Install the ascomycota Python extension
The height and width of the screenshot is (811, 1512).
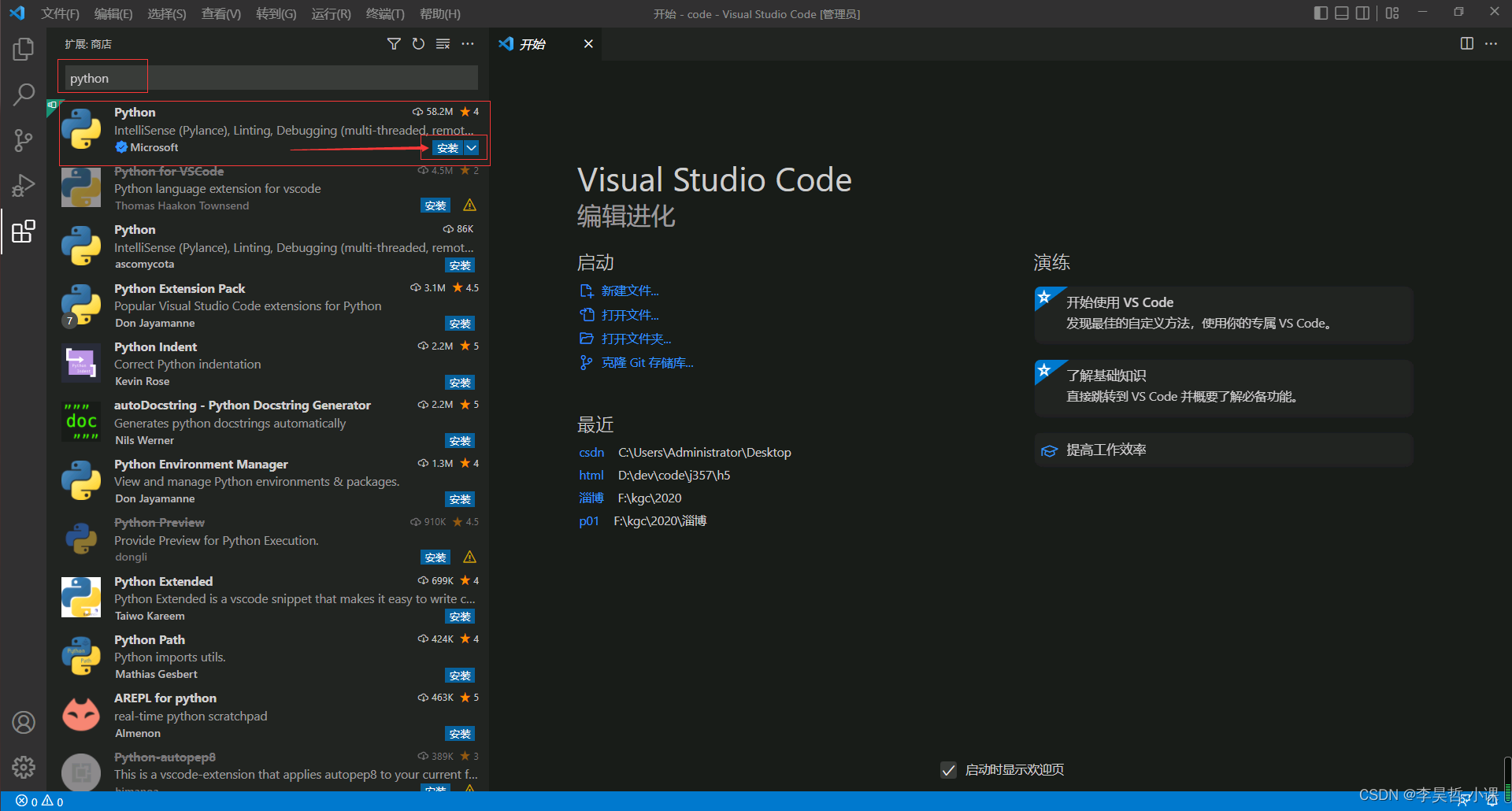click(460, 265)
